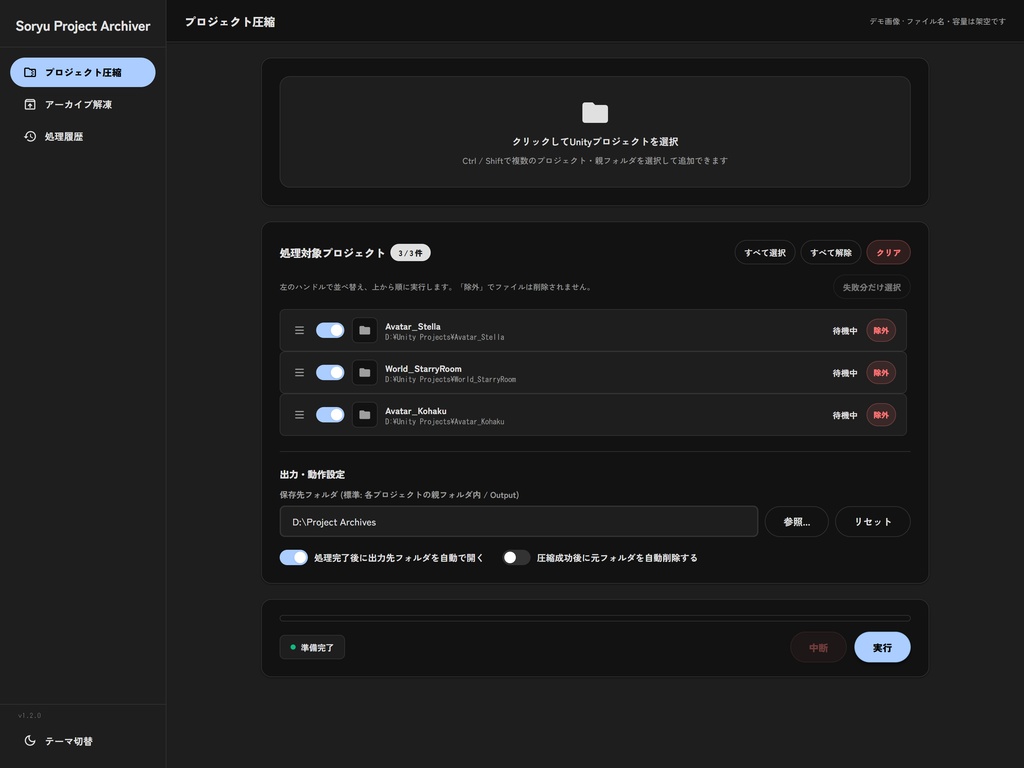Click すべて解除 button
The height and width of the screenshot is (768, 1024).
[x=831, y=253]
